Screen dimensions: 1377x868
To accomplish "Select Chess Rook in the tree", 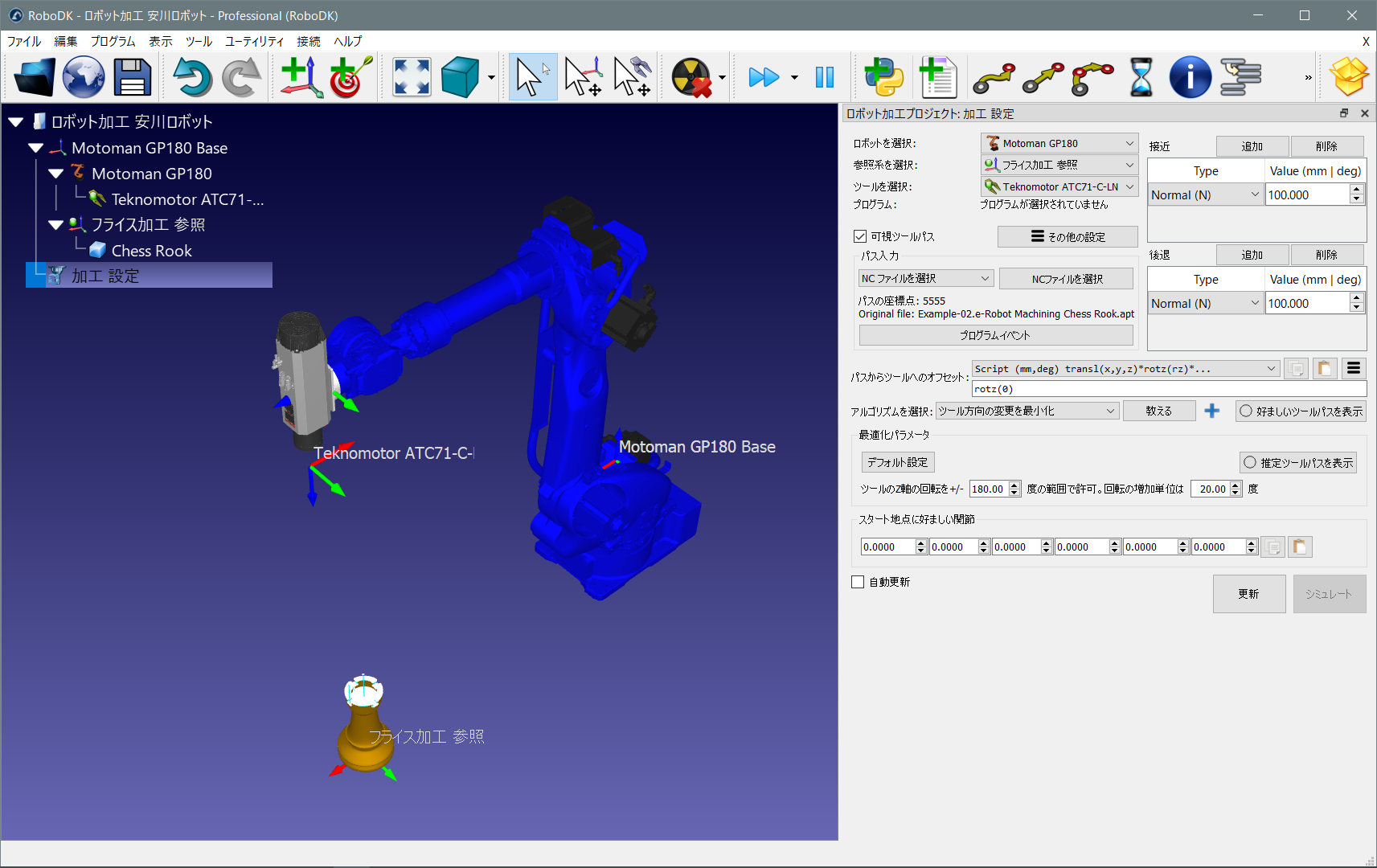I will click(x=152, y=251).
